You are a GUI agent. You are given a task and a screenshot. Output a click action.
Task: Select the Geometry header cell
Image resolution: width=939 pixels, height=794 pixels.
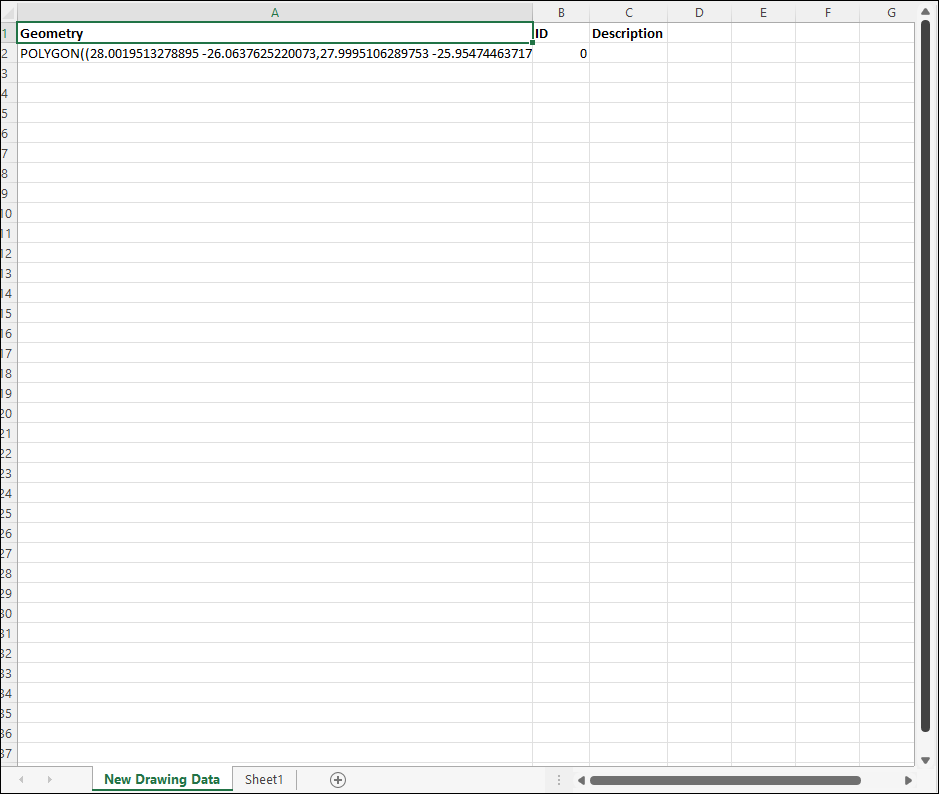point(275,33)
